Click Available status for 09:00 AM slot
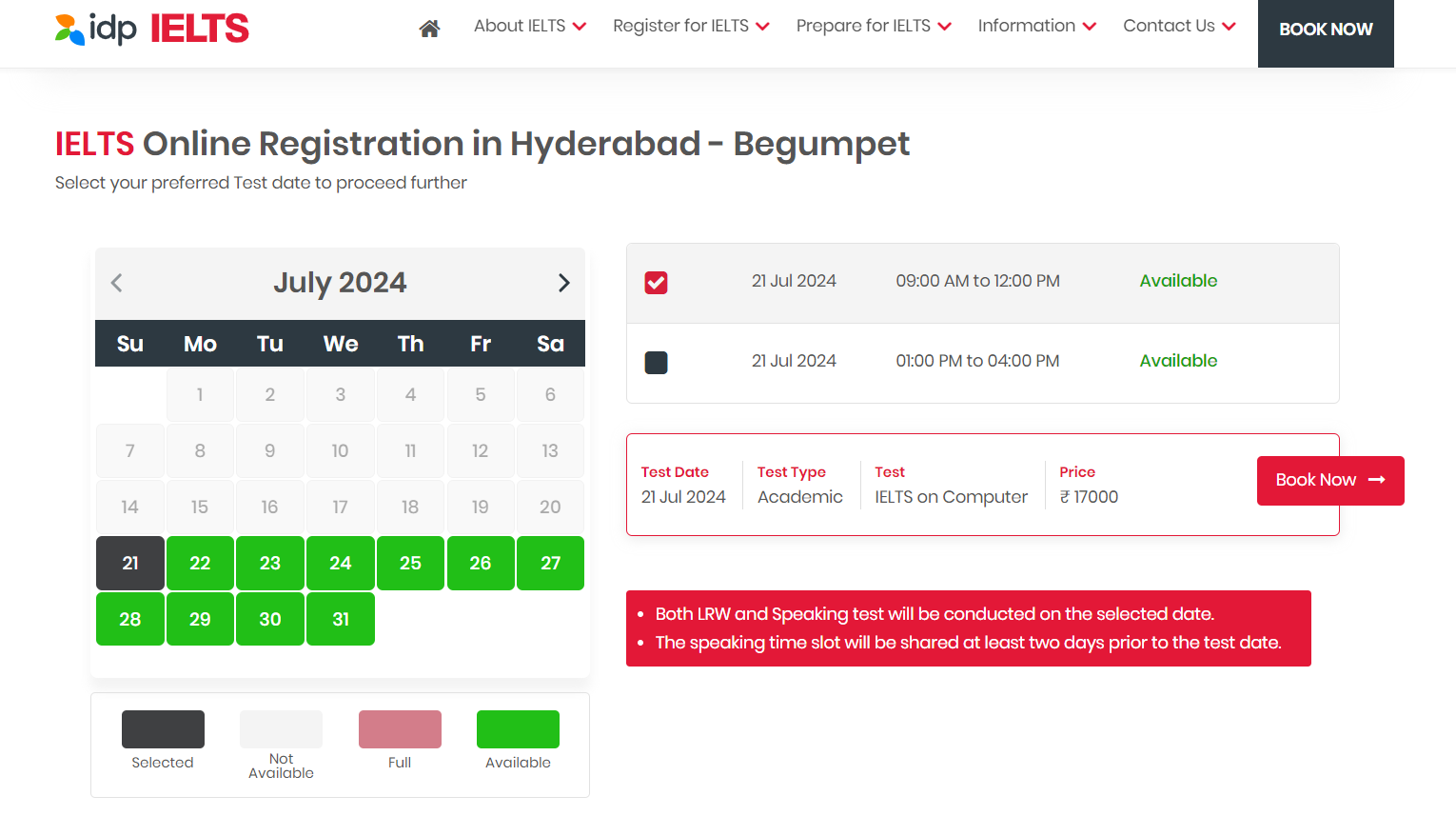 1178,281
